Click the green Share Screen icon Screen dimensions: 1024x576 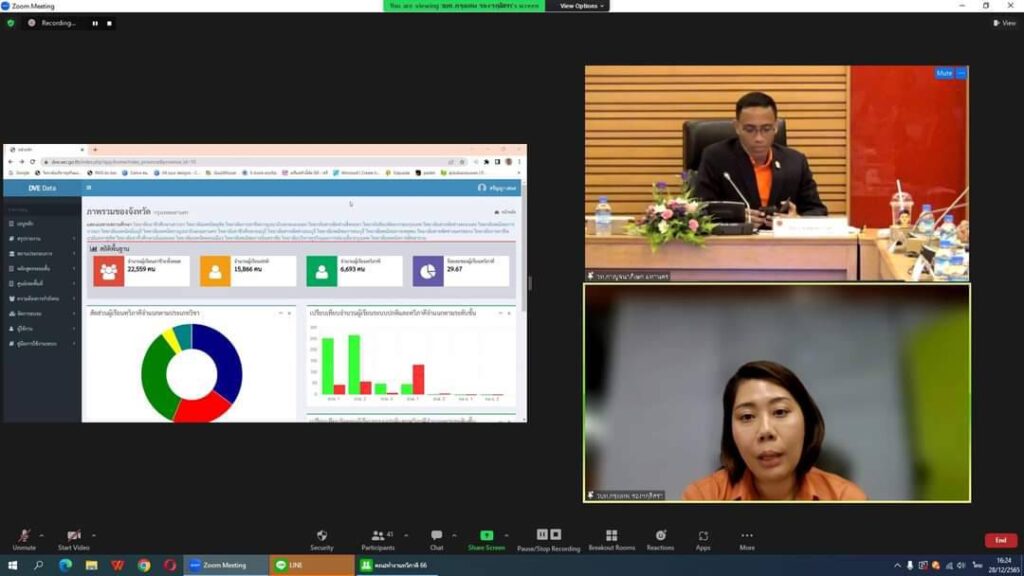coord(486,536)
